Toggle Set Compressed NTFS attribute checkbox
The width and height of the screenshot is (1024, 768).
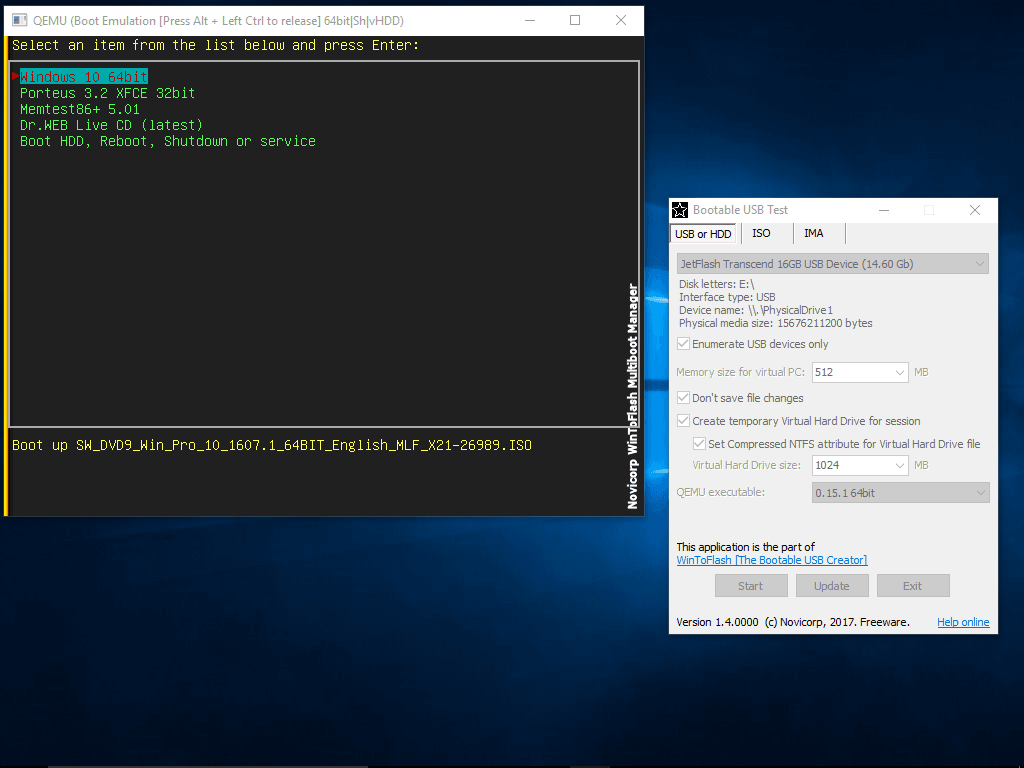699,443
